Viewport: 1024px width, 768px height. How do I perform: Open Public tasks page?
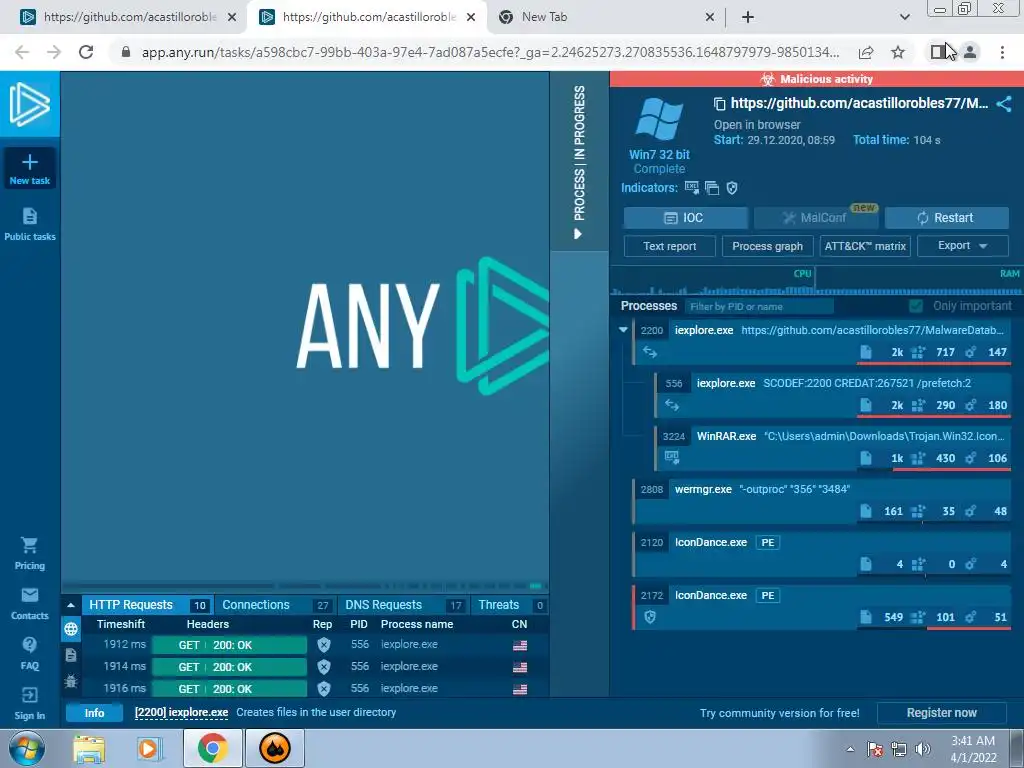tap(29, 224)
